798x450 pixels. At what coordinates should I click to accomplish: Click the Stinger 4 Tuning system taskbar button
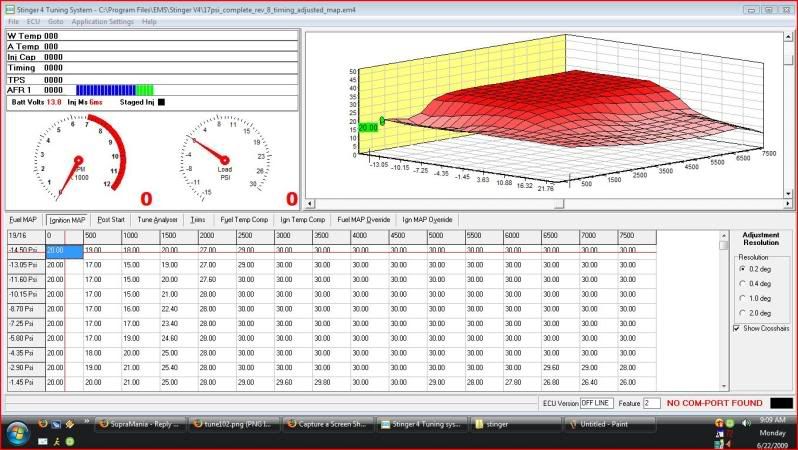(x=421, y=424)
